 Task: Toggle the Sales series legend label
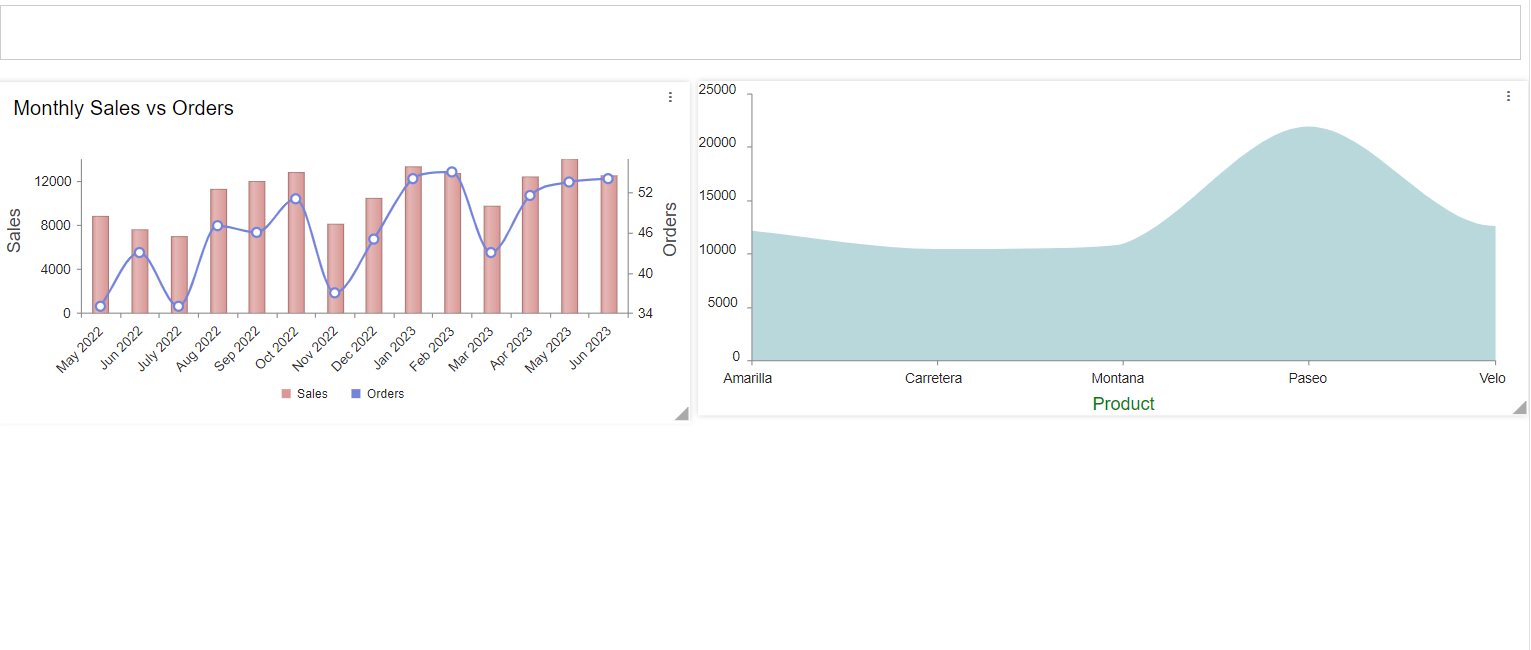(312, 394)
